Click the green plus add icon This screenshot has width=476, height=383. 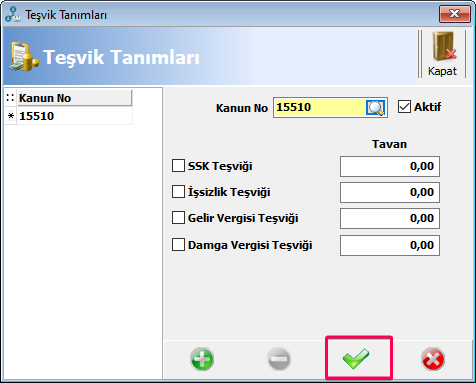[x=202, y=359]
